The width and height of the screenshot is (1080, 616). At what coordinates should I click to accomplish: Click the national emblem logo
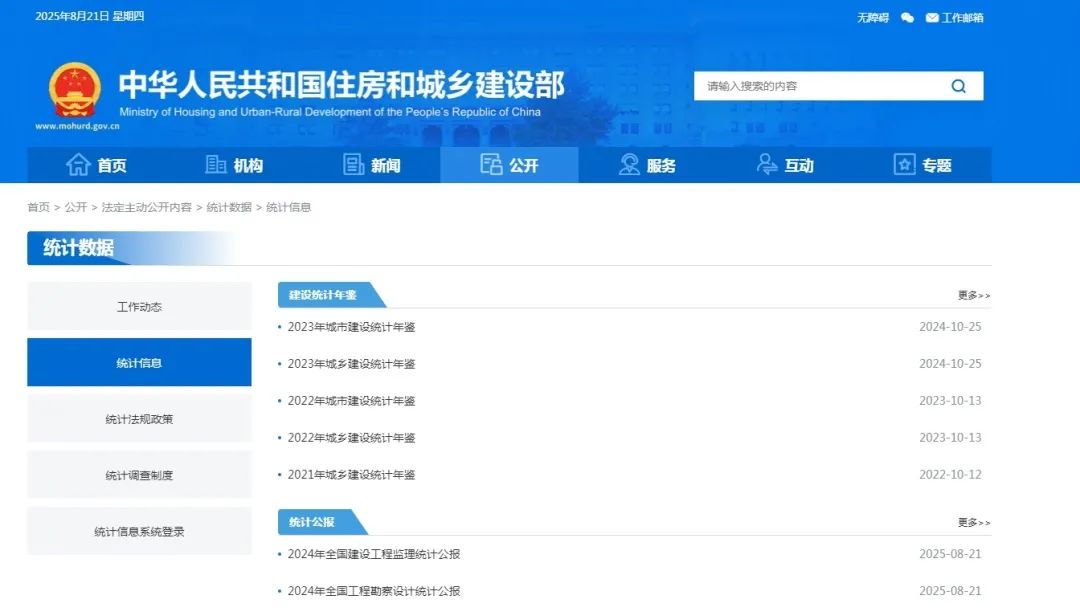[75, 90]
